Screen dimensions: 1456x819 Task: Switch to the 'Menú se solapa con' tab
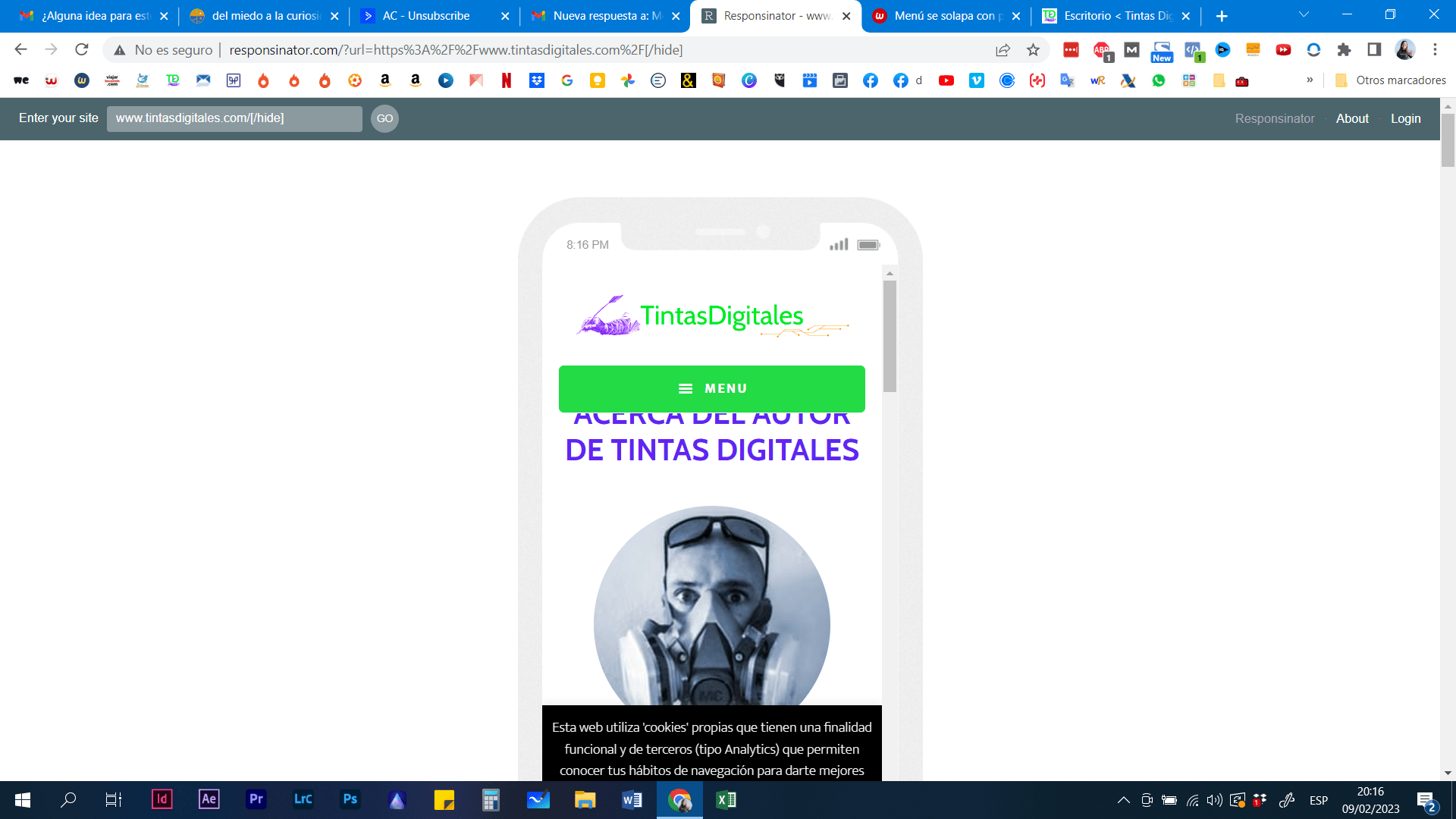[x=946, y=16]
